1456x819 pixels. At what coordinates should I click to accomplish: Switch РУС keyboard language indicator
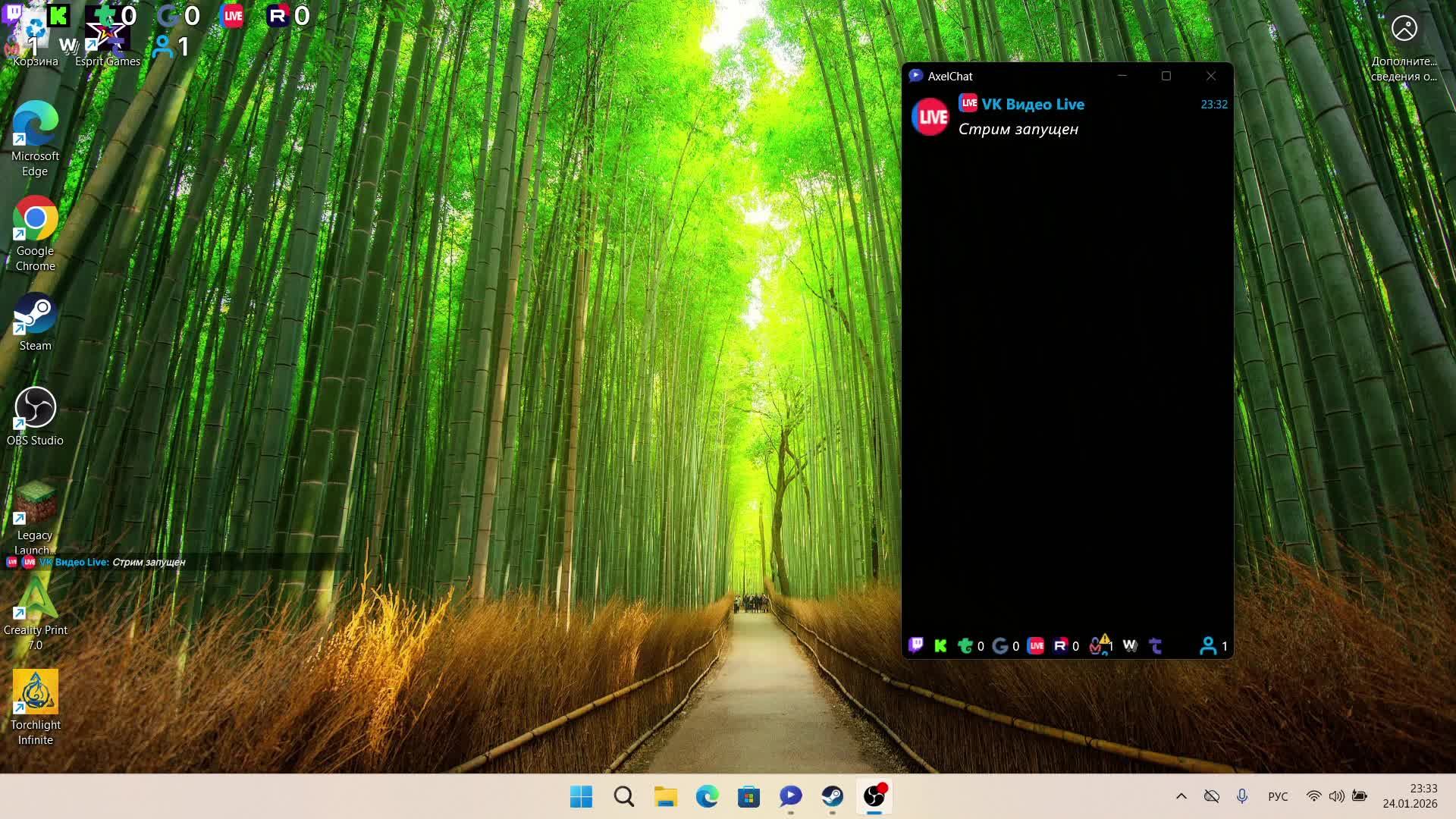click(1278, 796)
